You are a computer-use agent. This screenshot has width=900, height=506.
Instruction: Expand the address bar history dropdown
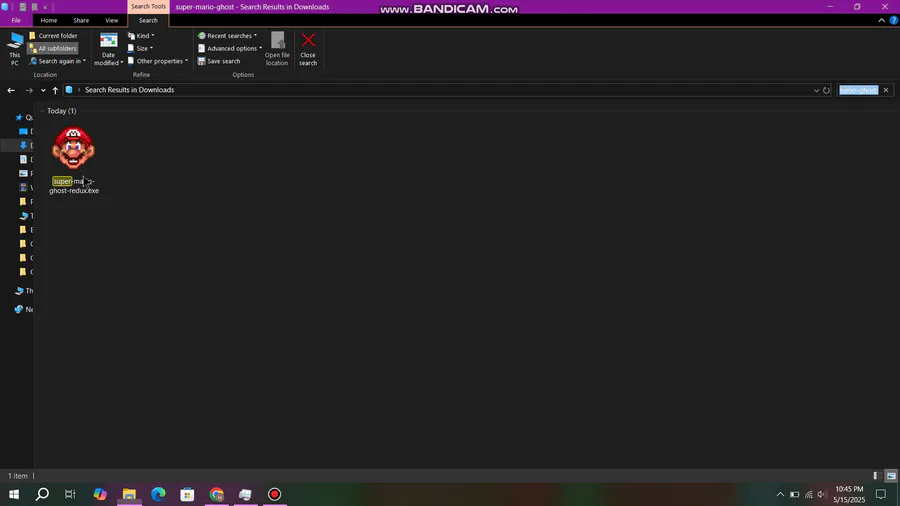pyautogui.click(x=816, y=90)
